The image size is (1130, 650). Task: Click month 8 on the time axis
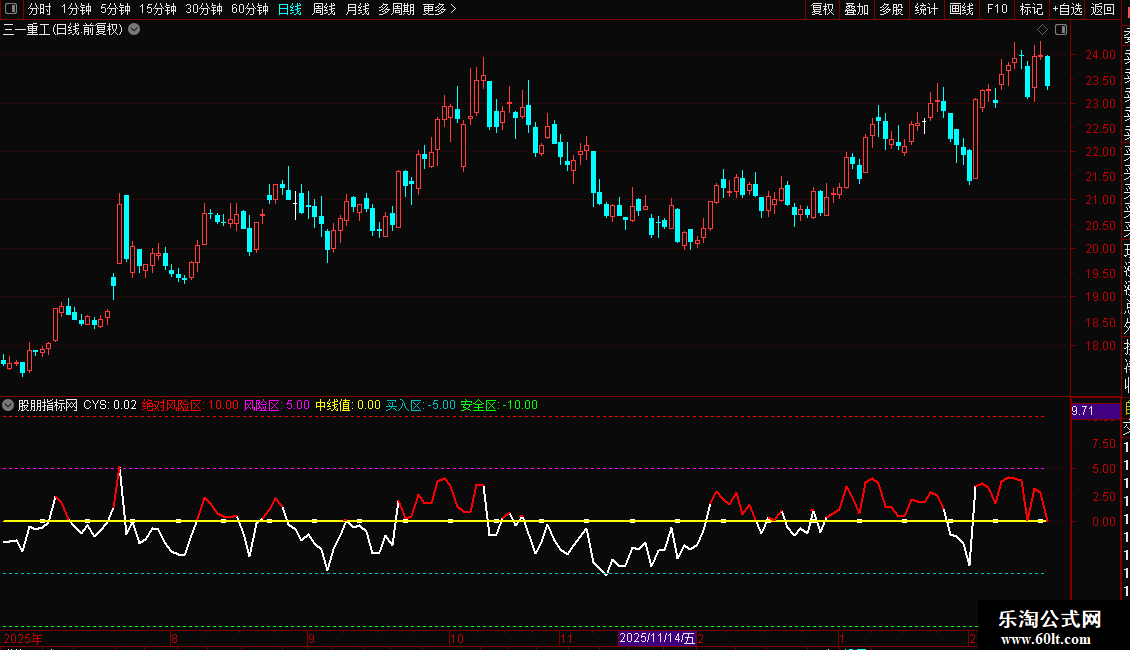pyautogui.click(x=174, y=638)
